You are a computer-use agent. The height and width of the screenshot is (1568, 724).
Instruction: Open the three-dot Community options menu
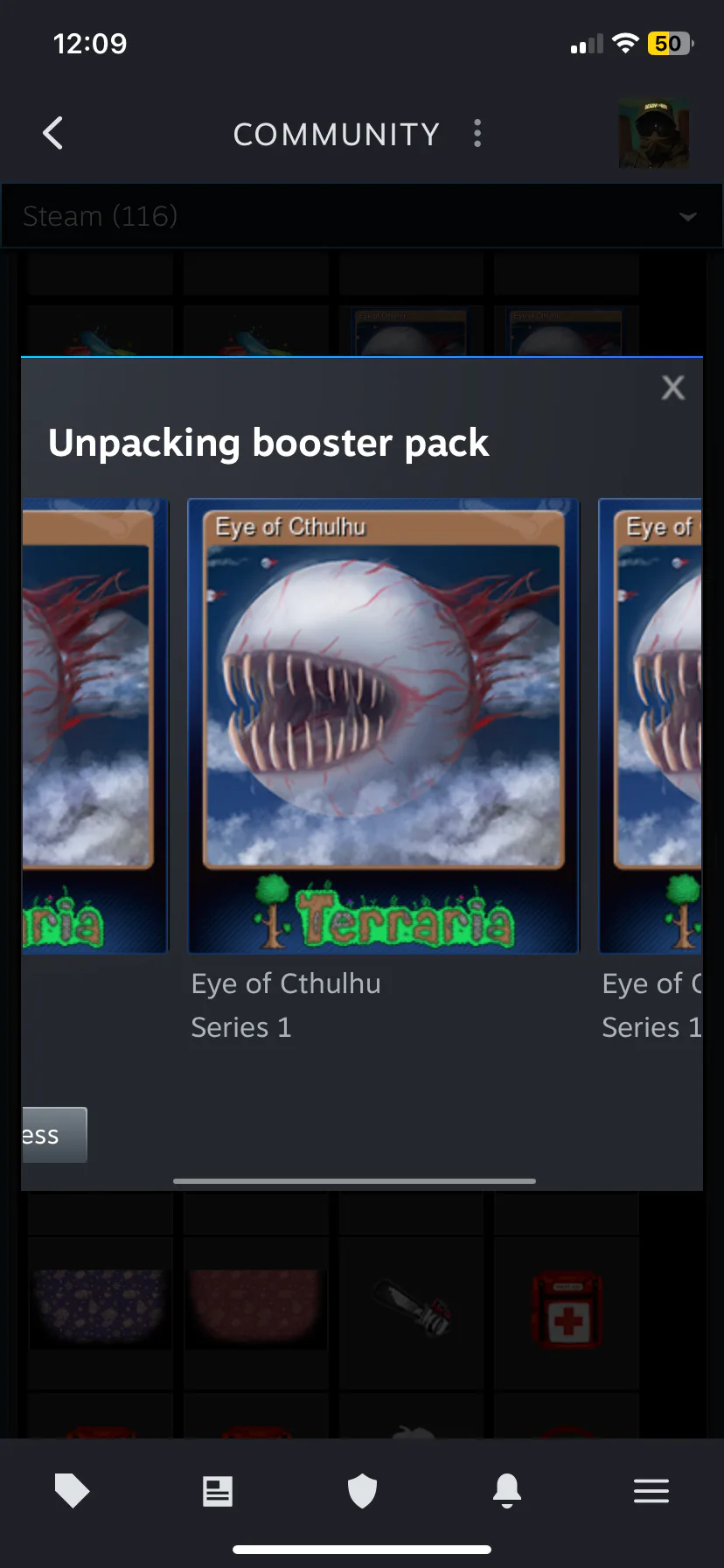(477, 133)
